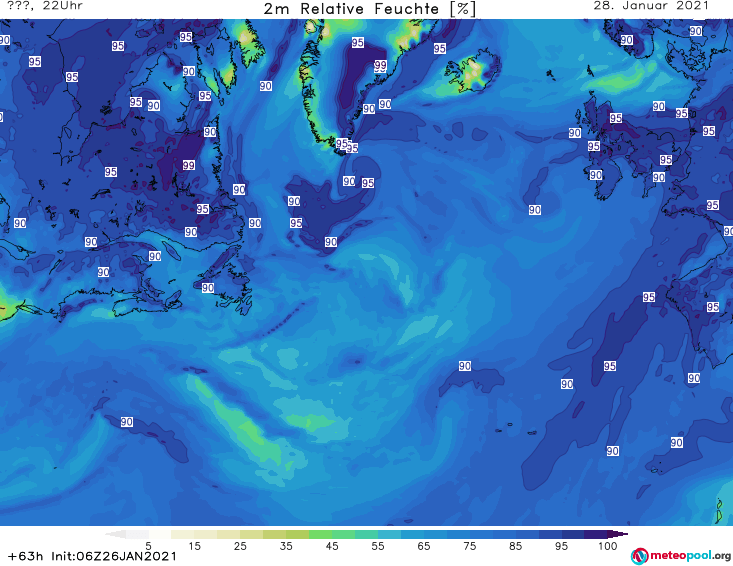Click the 100 tick label on color scale
The image size is (733, 566).
tap(607, 546)
